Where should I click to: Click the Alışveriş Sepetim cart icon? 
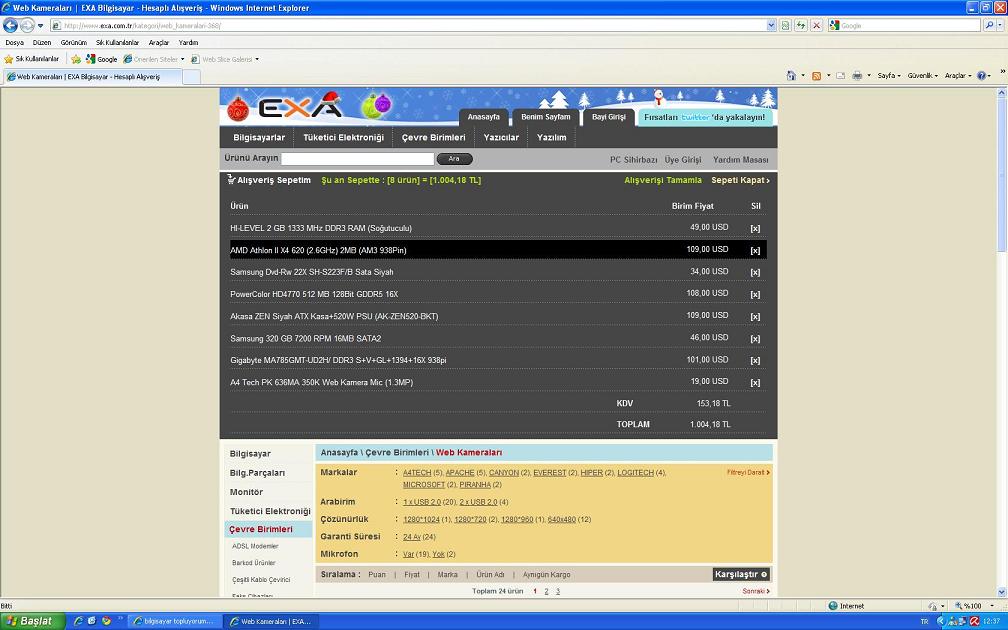[231, 179]
